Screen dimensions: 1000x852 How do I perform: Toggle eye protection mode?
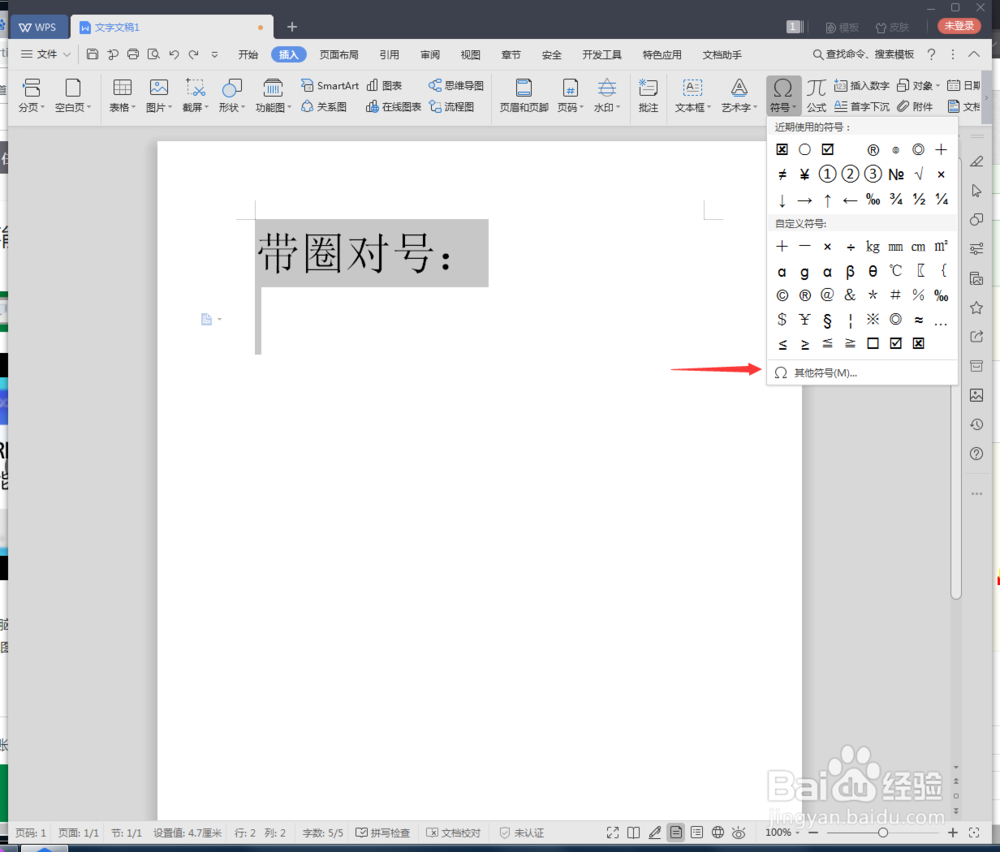(739, 832)
